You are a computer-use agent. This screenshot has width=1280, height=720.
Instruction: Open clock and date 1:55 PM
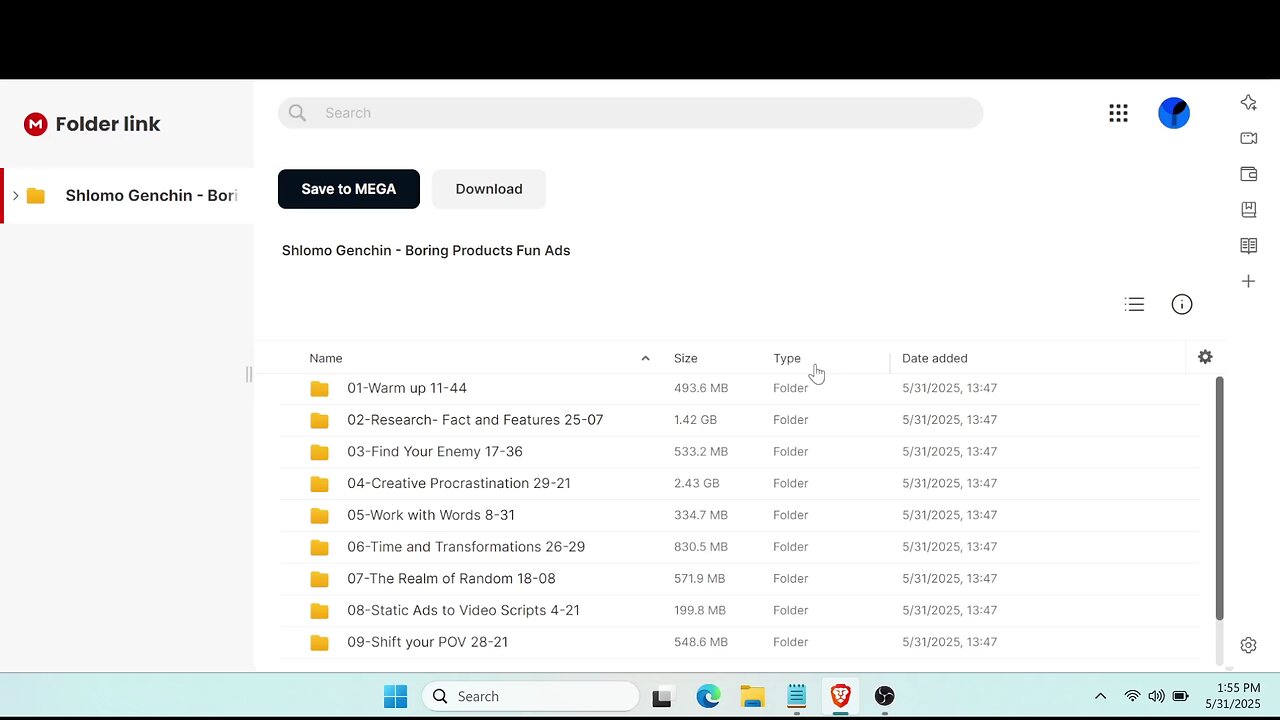click(1232, 696)
